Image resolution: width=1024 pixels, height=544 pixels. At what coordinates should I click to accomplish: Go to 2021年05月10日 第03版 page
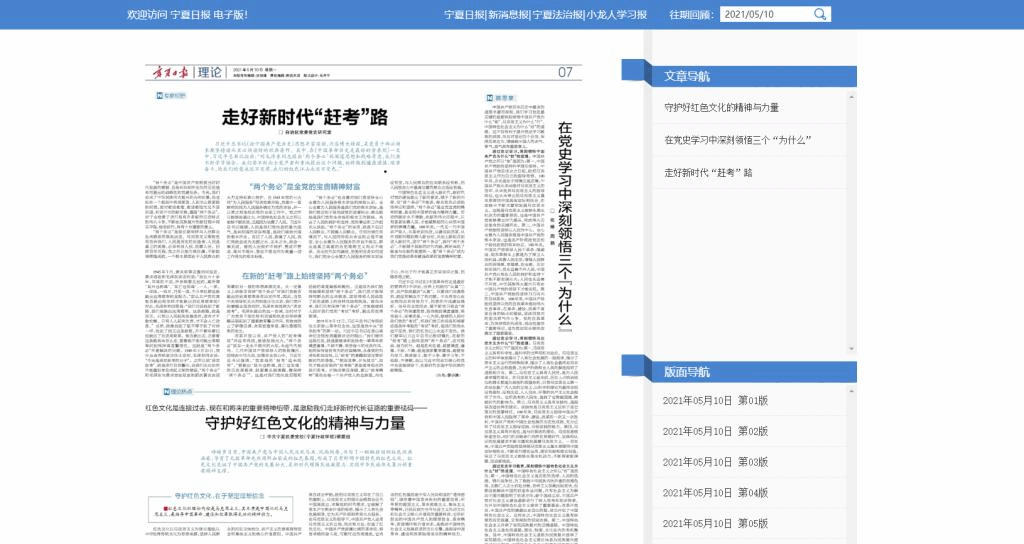pos(715,462)
